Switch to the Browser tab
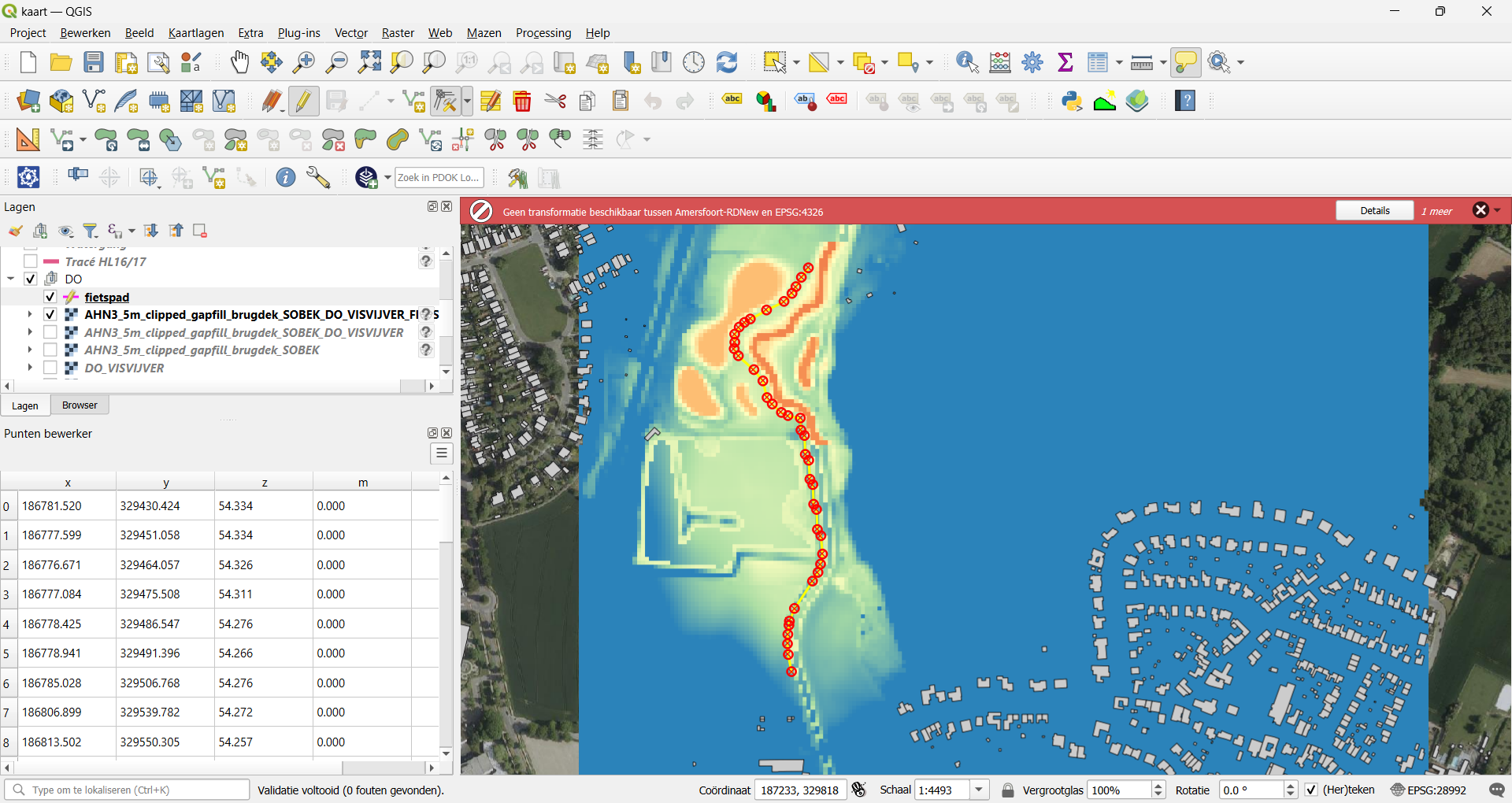 point(80,405)
